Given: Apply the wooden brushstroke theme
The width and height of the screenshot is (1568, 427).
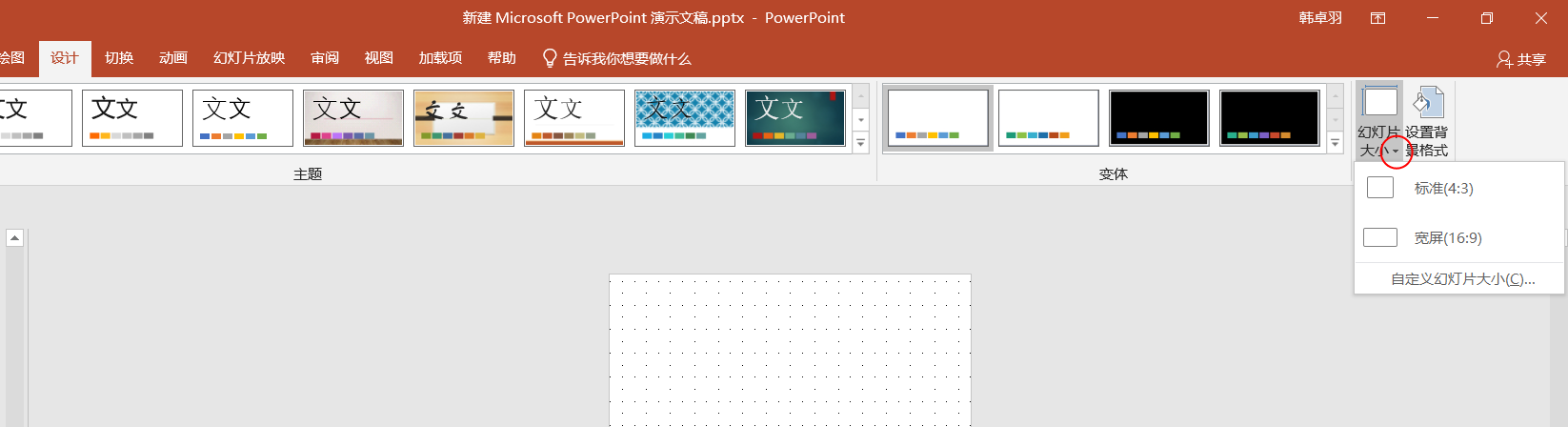Looking at the screenshot, I should (x=464, y=118).
